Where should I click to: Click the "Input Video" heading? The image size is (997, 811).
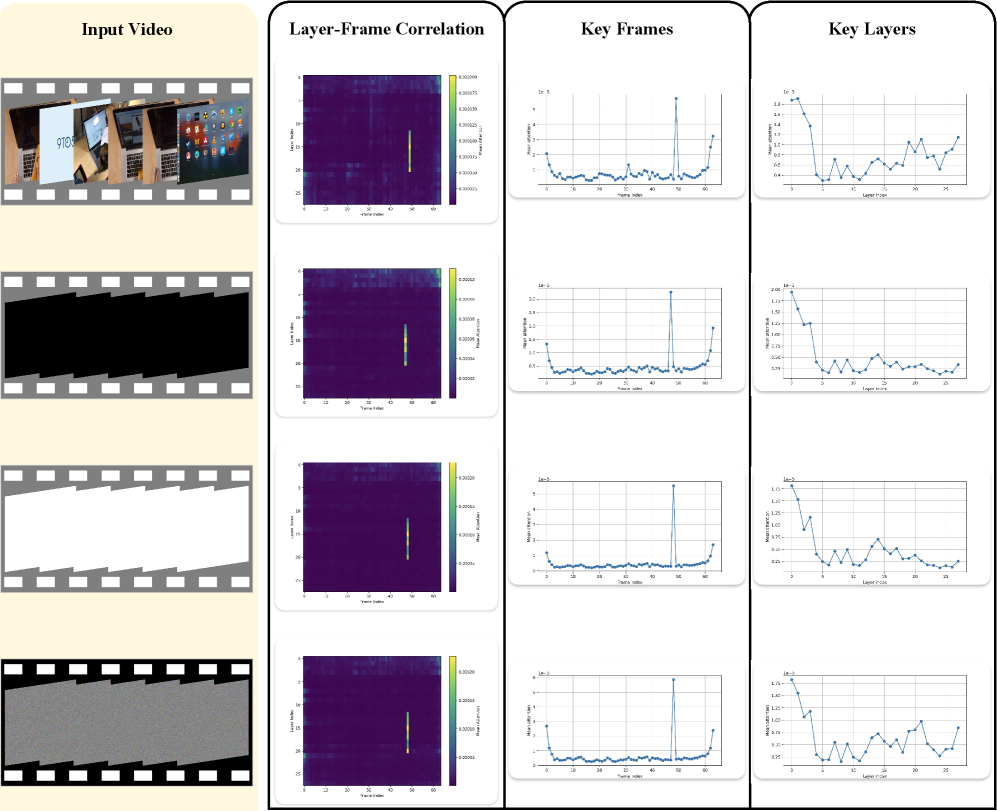click(x=127, y=29)
